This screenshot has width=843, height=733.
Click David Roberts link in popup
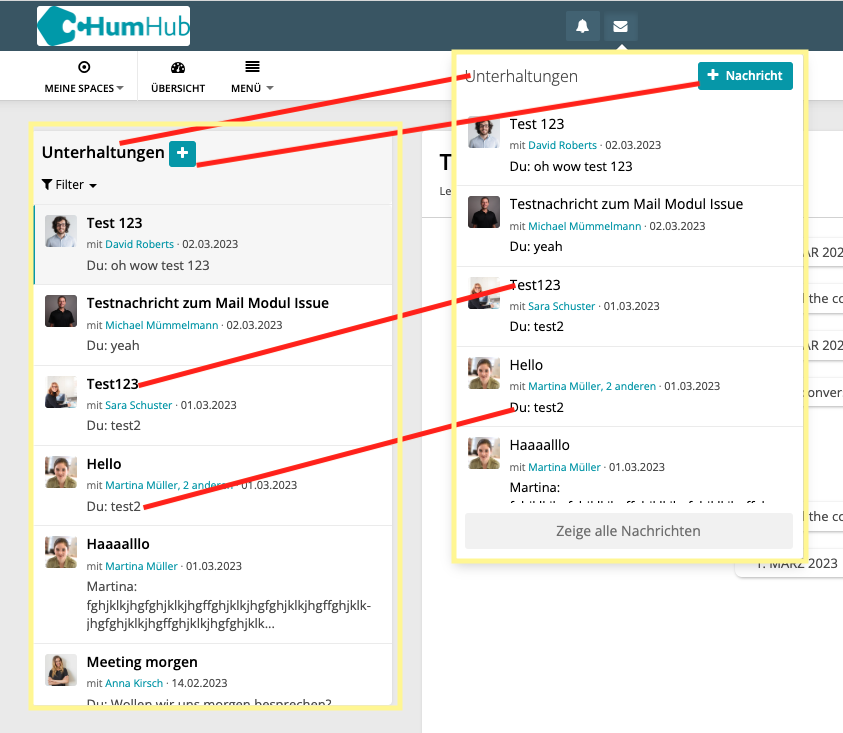click(x=562, y=145)
